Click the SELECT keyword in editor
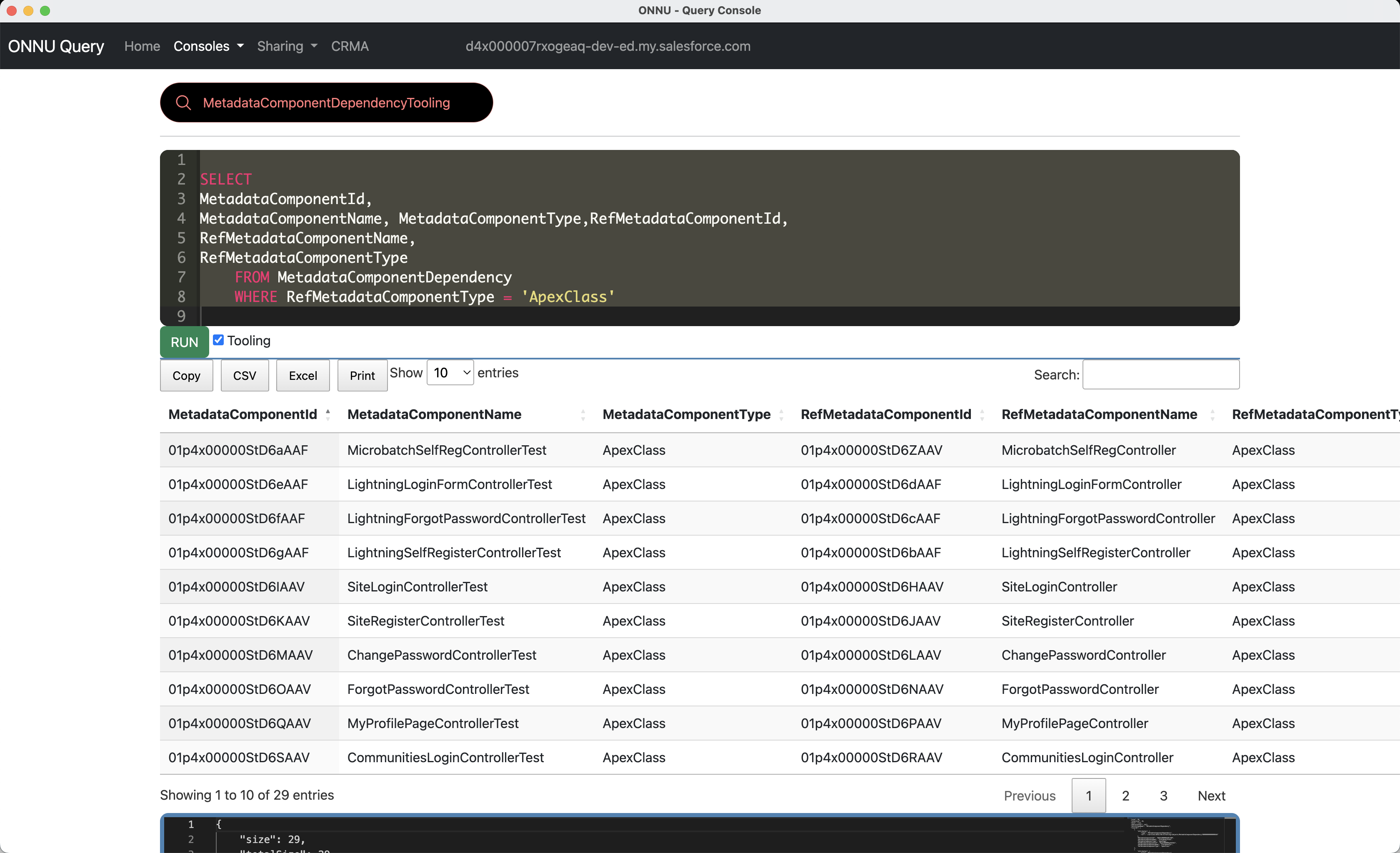 click(x=225, y=180)
